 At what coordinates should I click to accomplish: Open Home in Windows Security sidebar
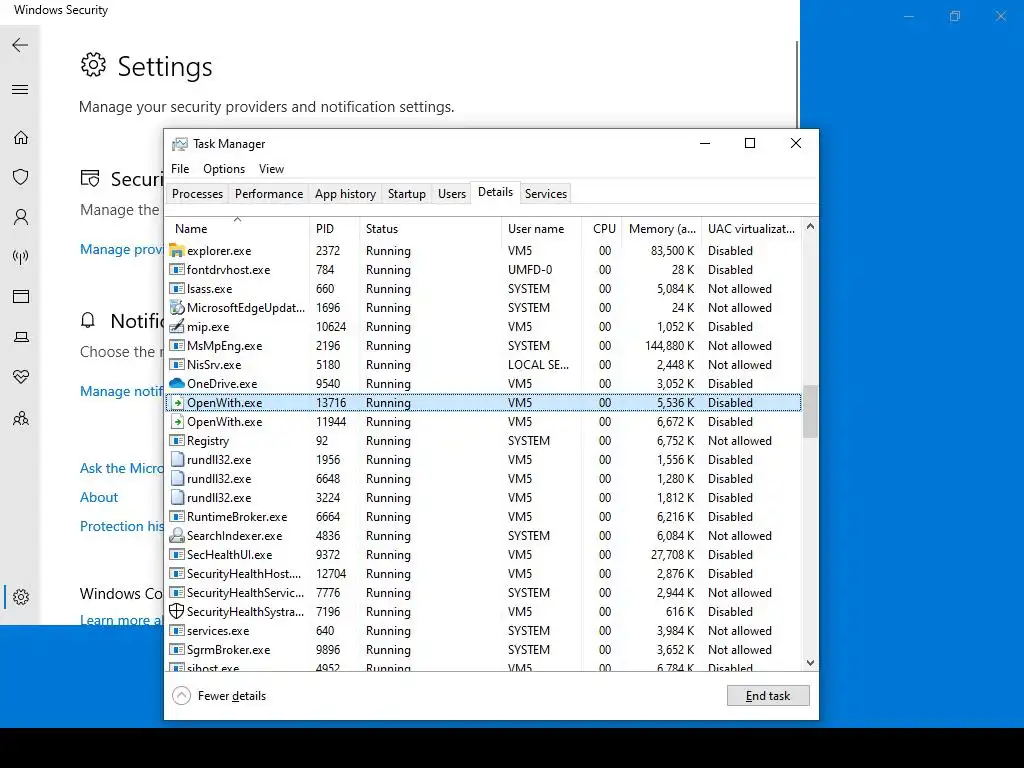pos(21,138)
